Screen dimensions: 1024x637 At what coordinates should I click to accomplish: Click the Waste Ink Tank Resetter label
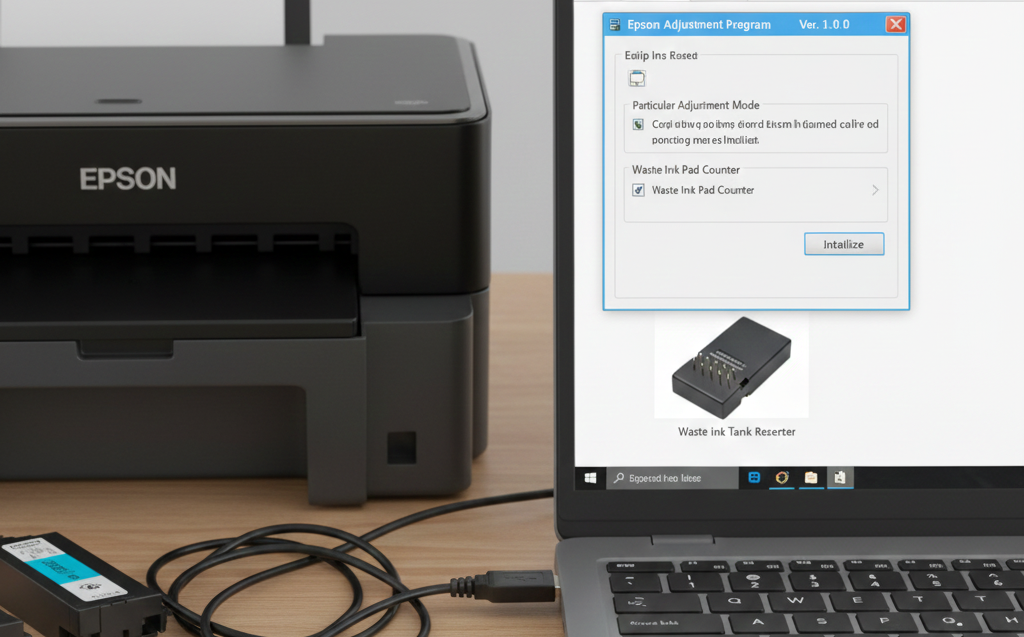pos(735,431)
